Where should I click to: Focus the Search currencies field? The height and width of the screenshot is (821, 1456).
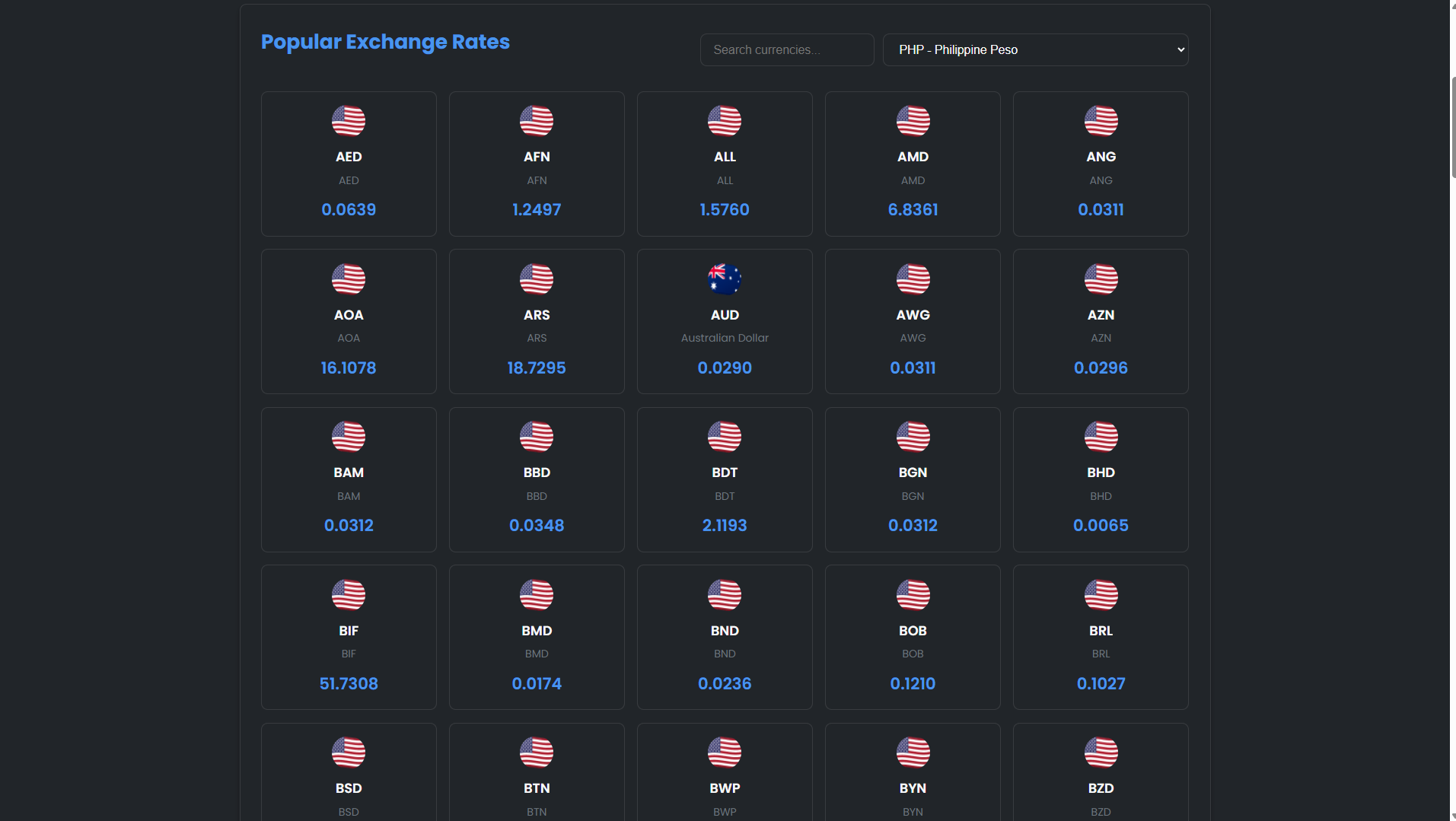pos(786,50)
